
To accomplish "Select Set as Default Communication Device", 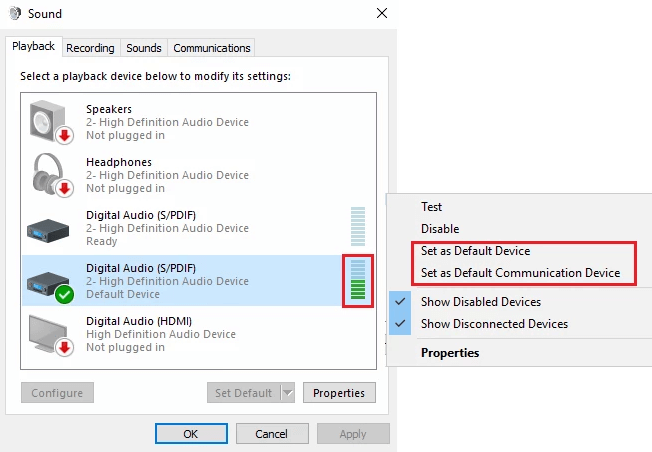I will tap(520, 273).
